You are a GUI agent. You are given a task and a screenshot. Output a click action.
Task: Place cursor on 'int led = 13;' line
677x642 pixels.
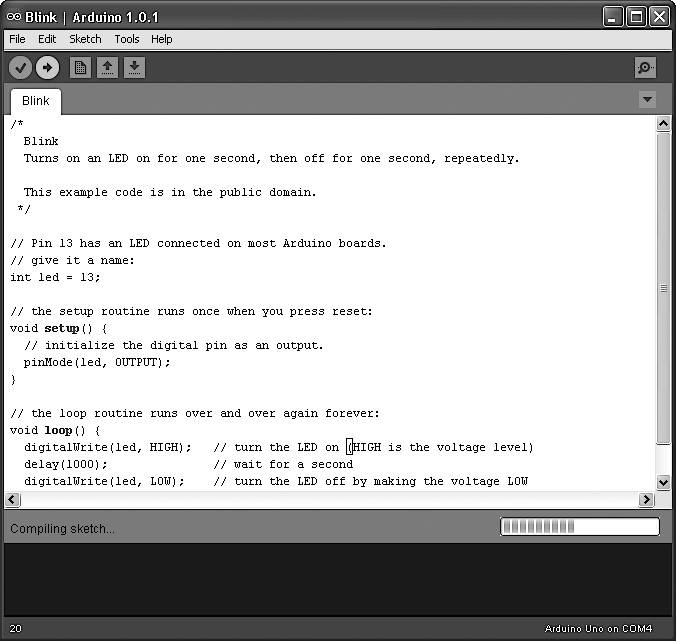55,277
